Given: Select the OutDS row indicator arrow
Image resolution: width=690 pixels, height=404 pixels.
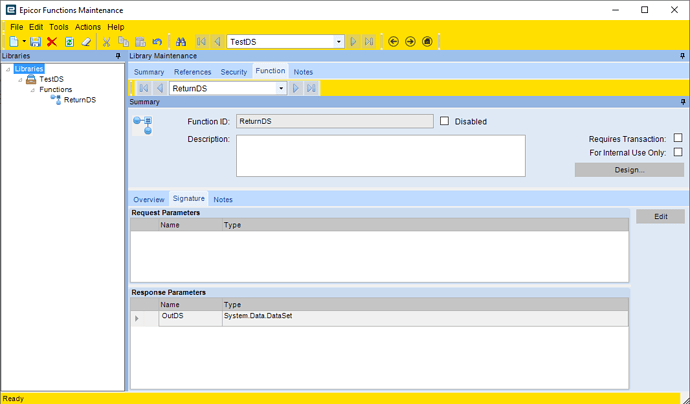Looking at the screenshot, I should (x=137, y=318).
